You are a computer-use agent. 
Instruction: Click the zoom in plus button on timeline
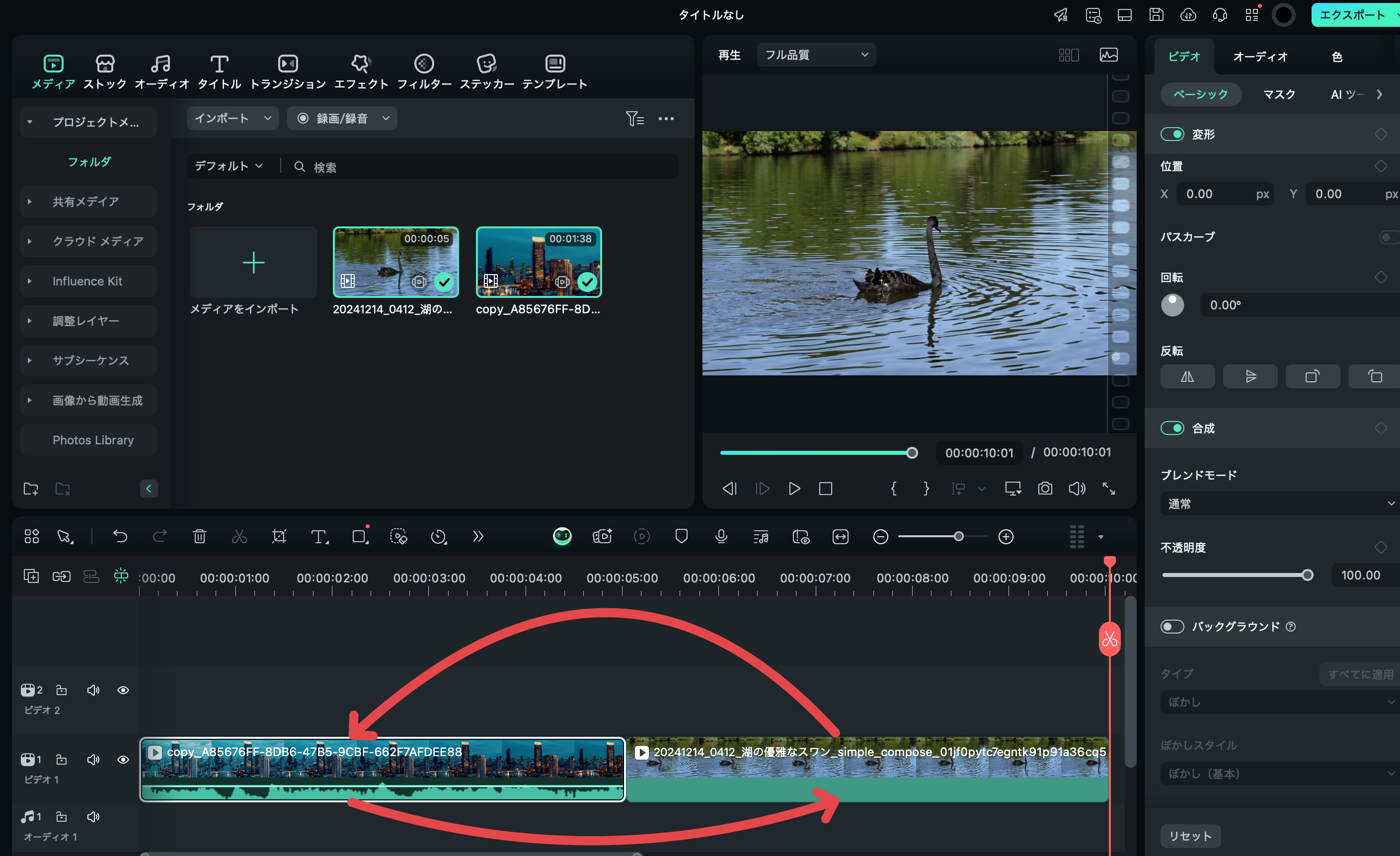(x=1006, y=537)
